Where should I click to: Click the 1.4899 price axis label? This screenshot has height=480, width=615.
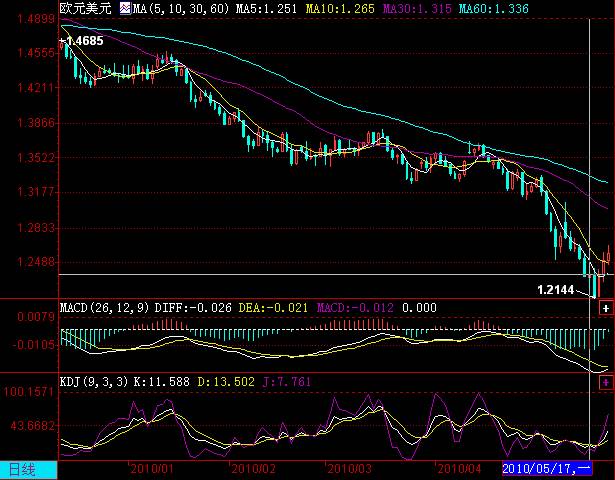[36, 19]
